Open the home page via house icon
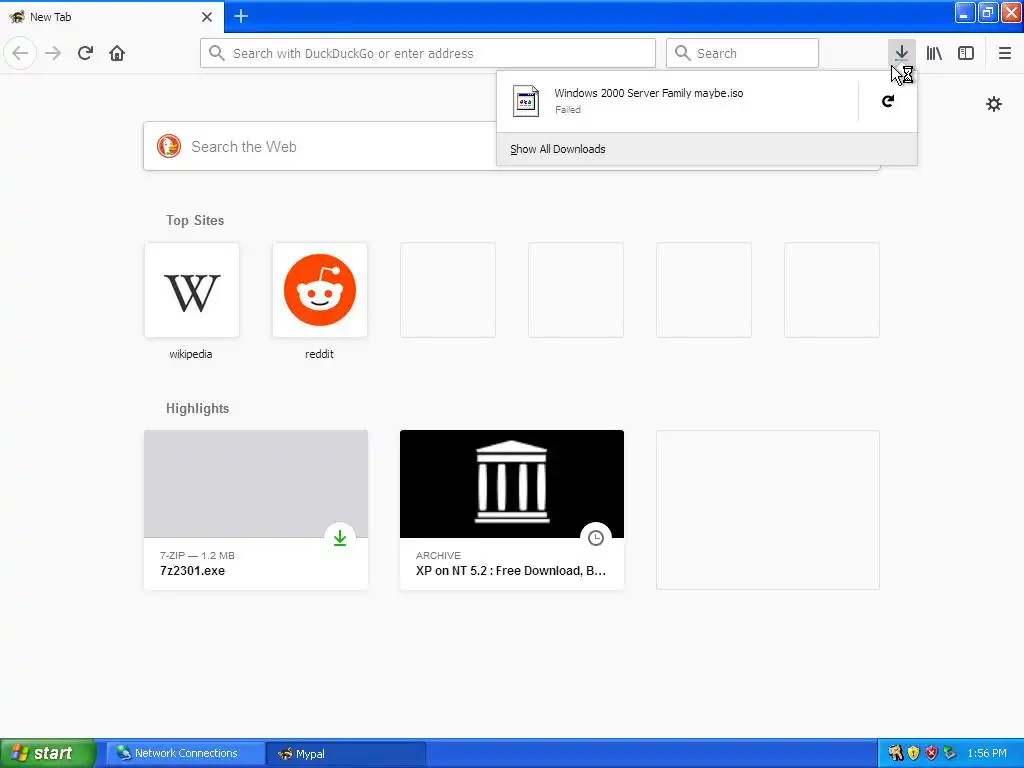1024x768 pixels. click(x=117, y=53)
